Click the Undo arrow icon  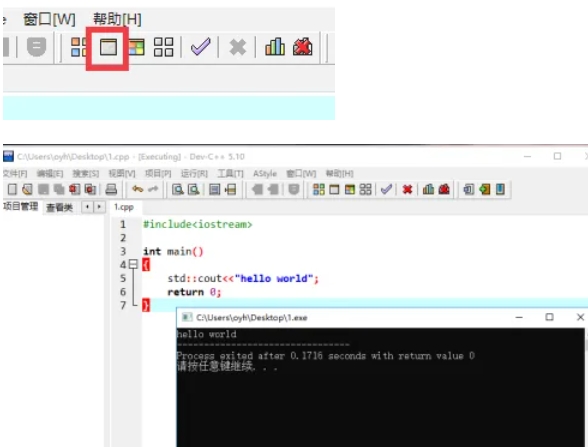point(138,189)
